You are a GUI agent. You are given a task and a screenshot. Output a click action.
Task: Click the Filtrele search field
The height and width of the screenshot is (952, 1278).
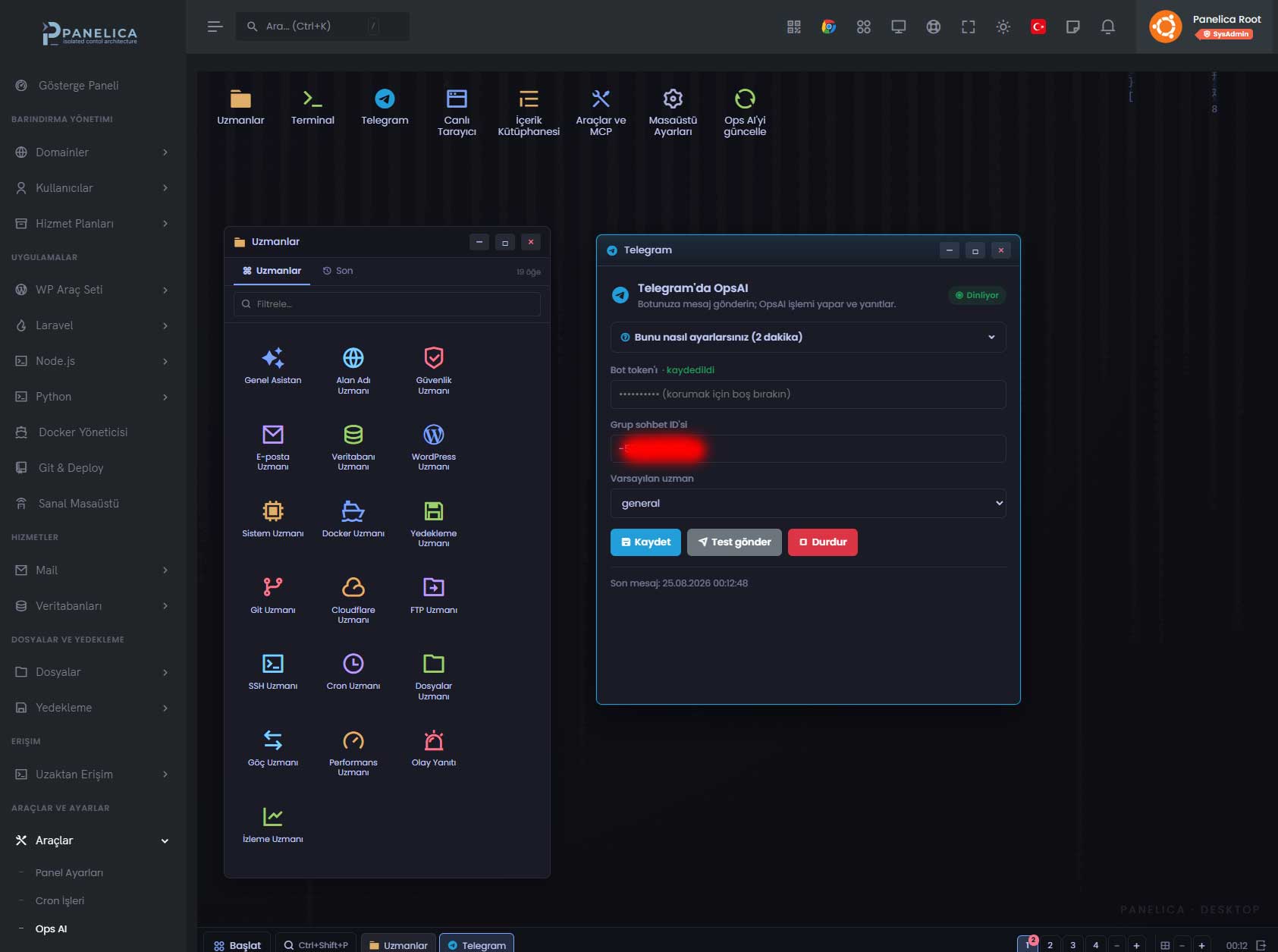[387, 303]
